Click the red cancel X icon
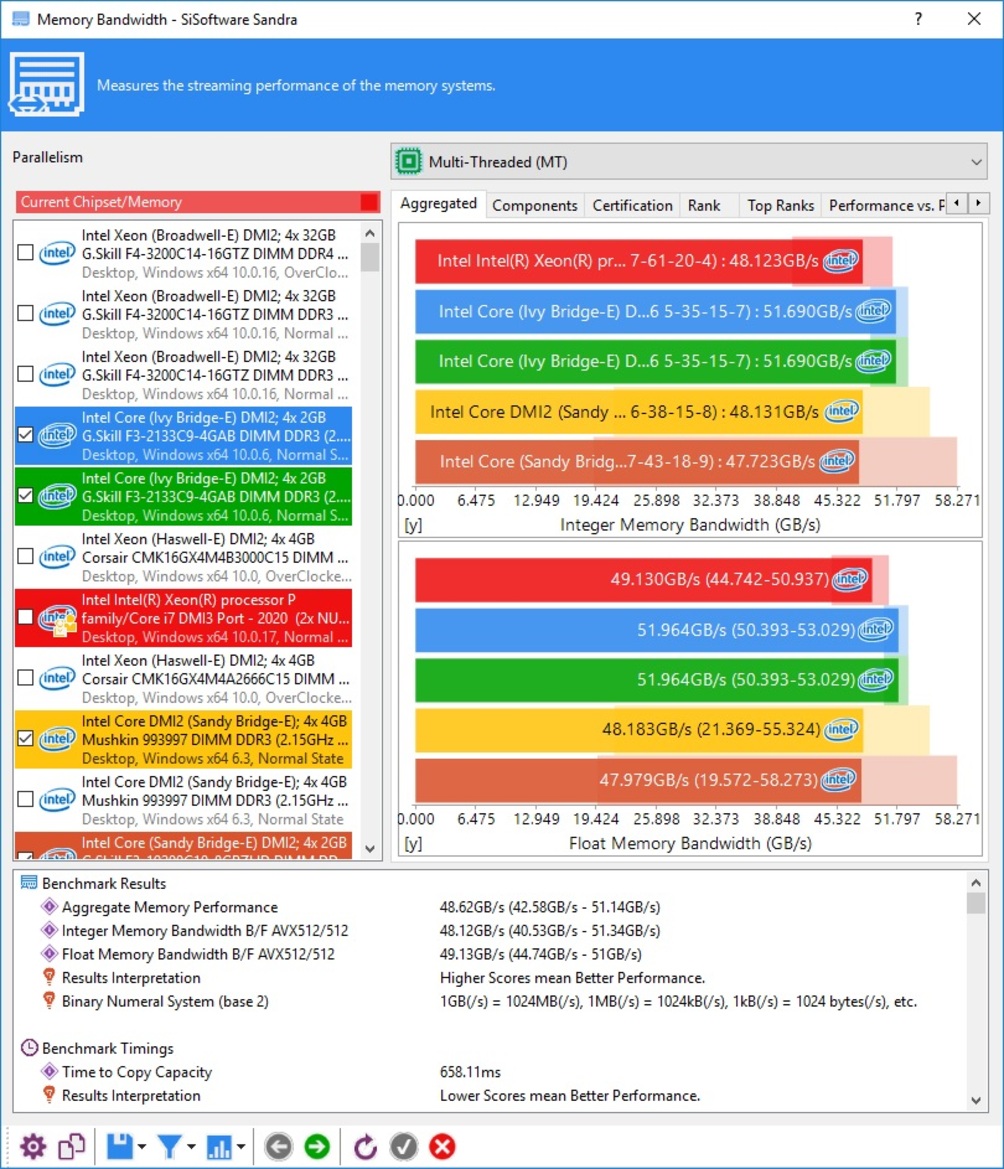The image size is (1004, 1169). pyautogui.click(x=442, y=1146)
